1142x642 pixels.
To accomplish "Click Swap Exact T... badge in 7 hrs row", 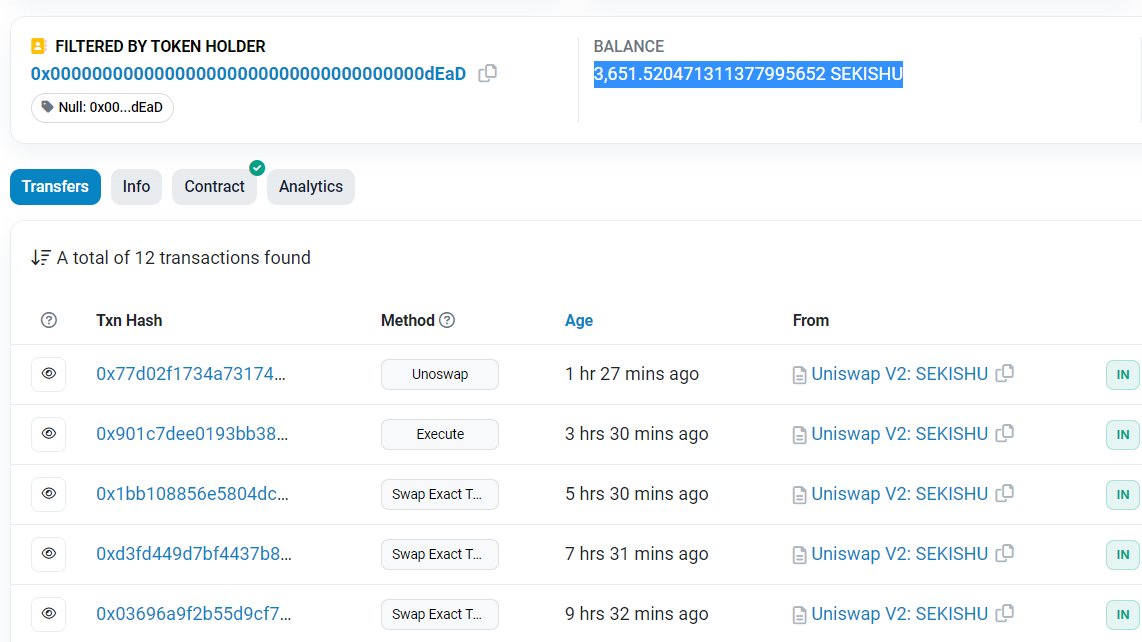I will 440,554.
